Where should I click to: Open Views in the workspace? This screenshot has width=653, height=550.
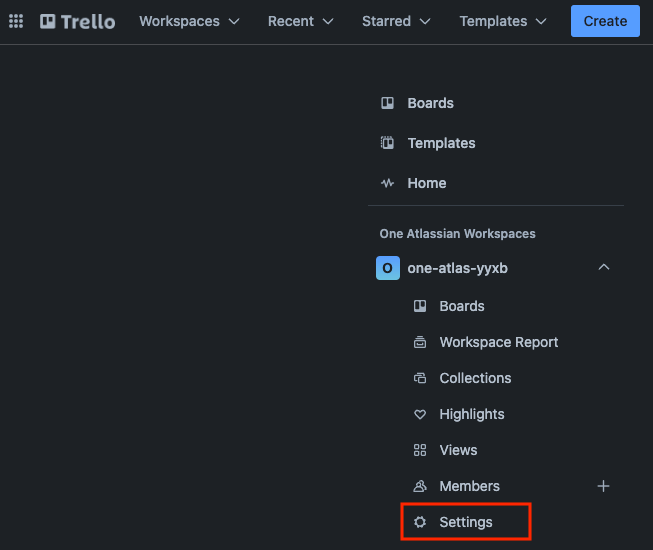(x=458, y=450)
